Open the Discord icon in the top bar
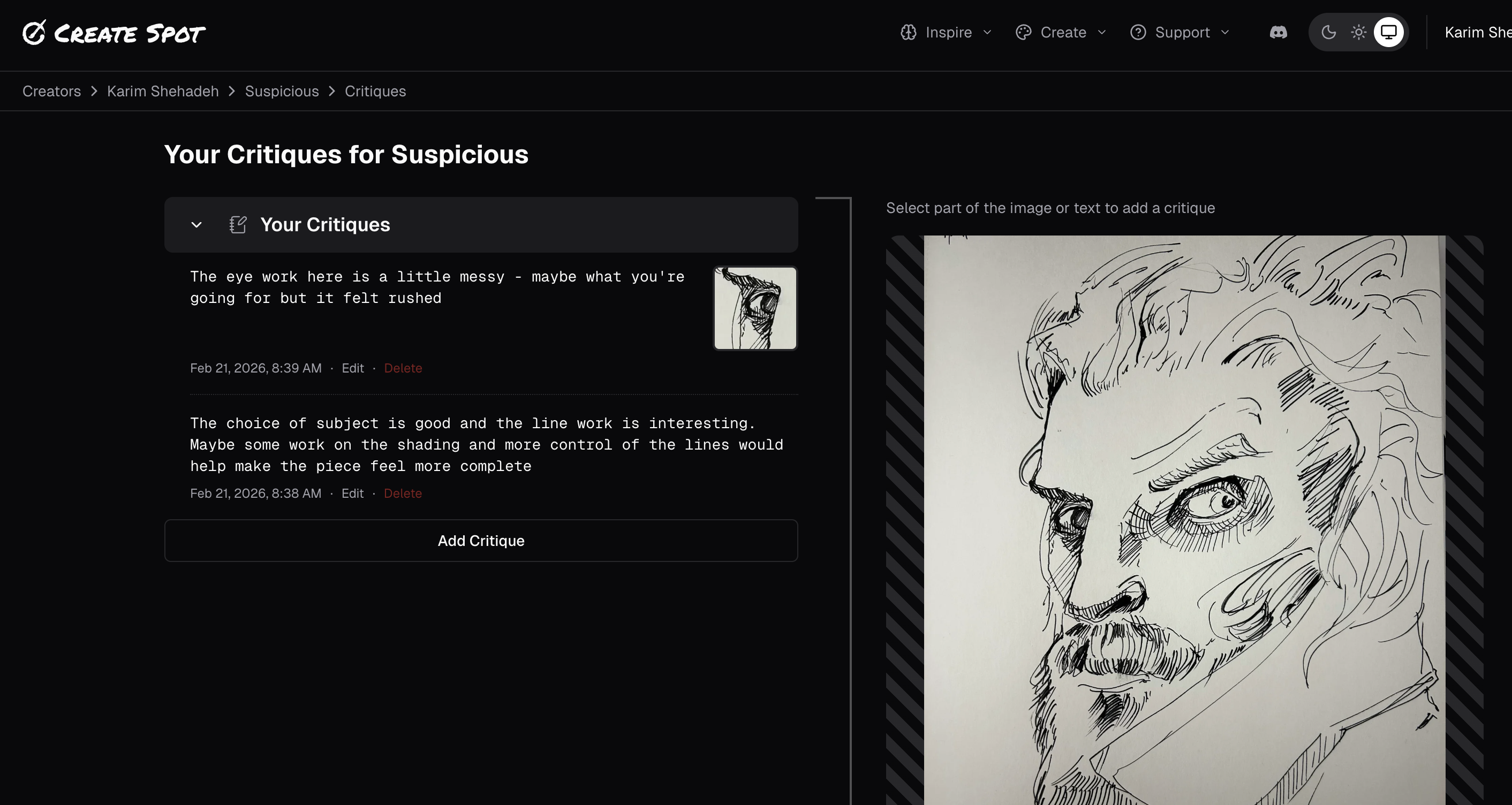 1278,32
